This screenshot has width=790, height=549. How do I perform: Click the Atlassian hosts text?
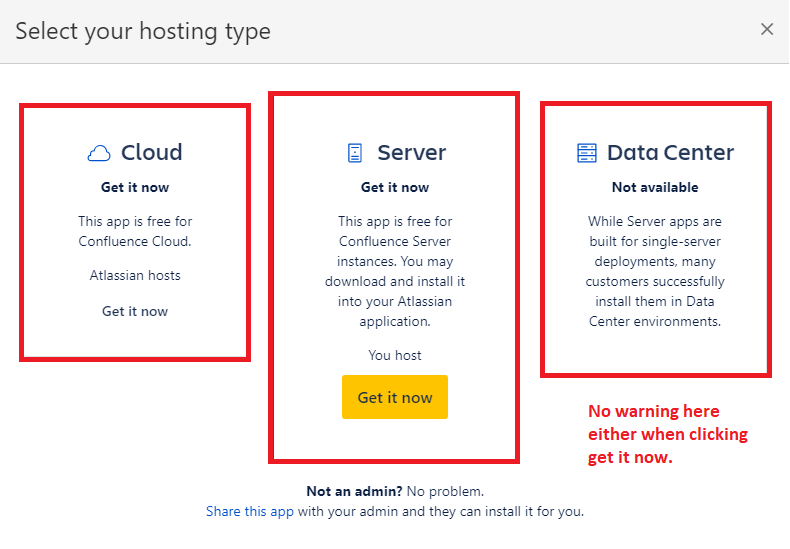(135, 276)
